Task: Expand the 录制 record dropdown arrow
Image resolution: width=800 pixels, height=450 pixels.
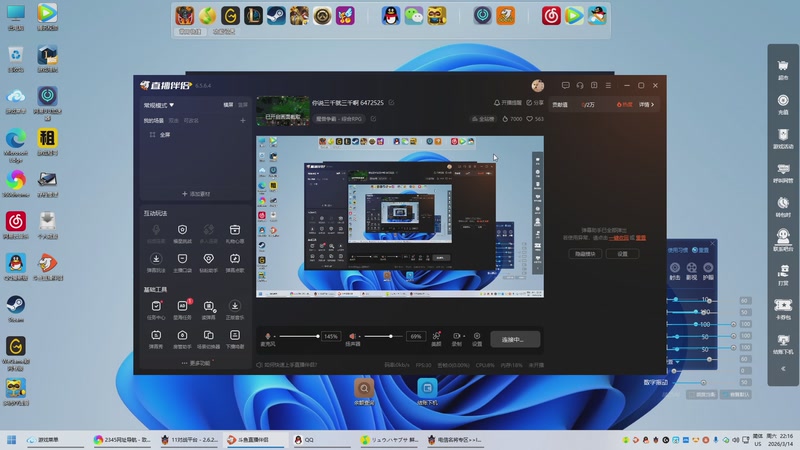Action: click(464, 336)
